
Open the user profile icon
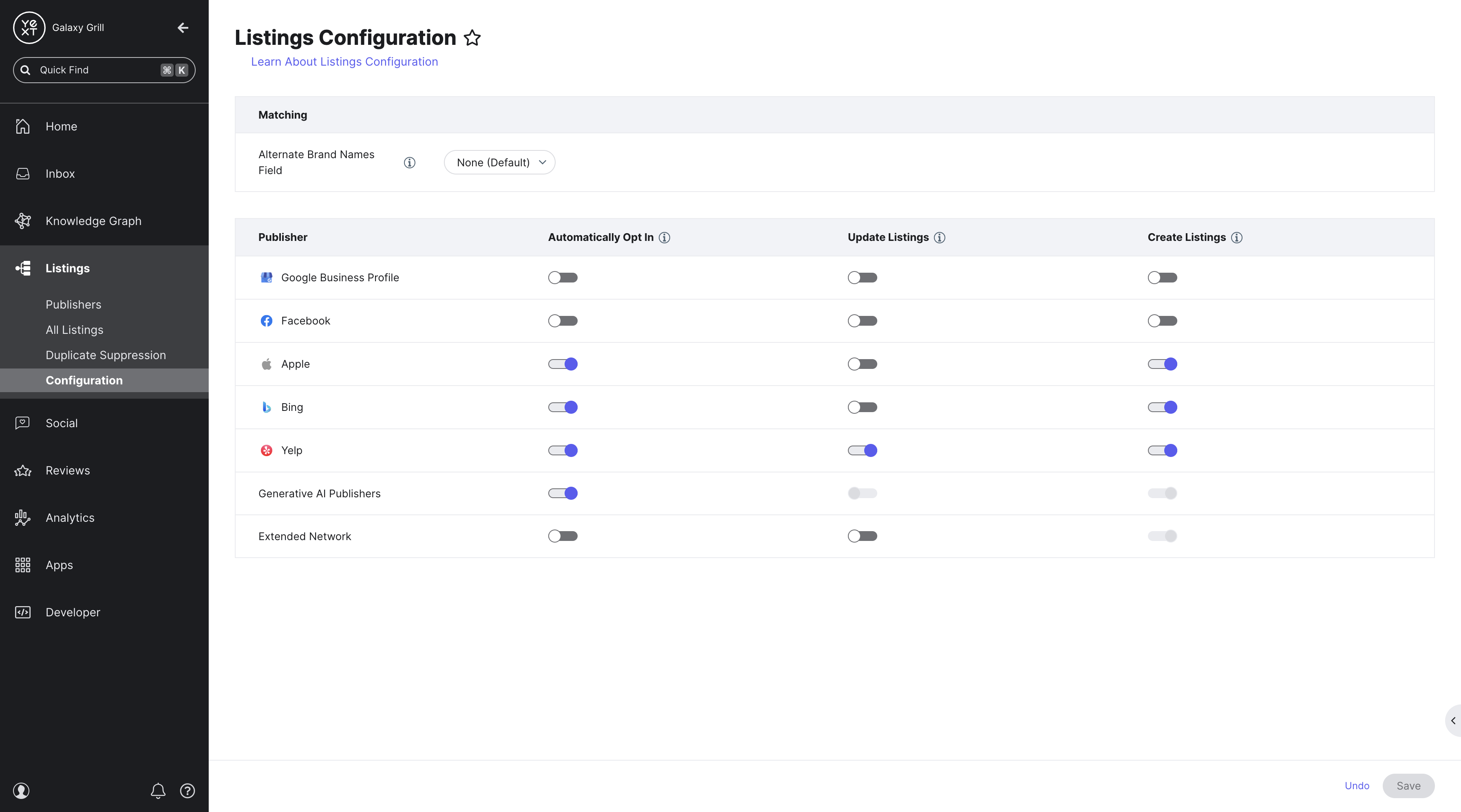21,790
